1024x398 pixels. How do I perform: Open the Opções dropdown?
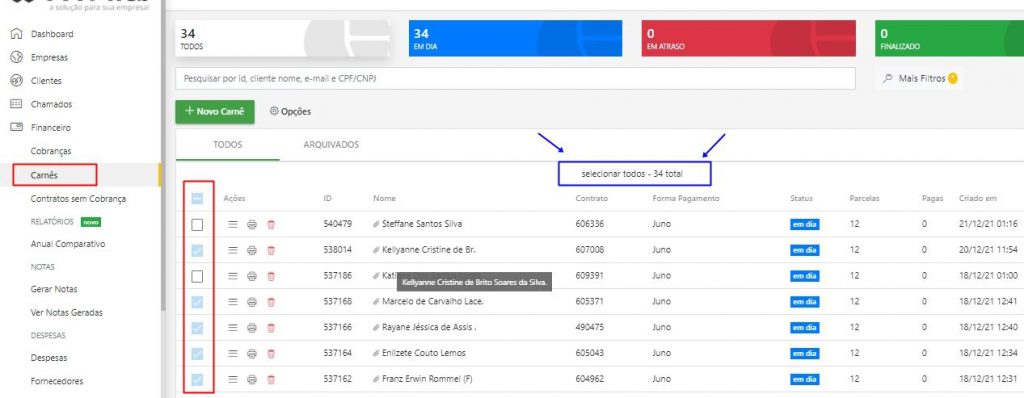coord(291,112)
